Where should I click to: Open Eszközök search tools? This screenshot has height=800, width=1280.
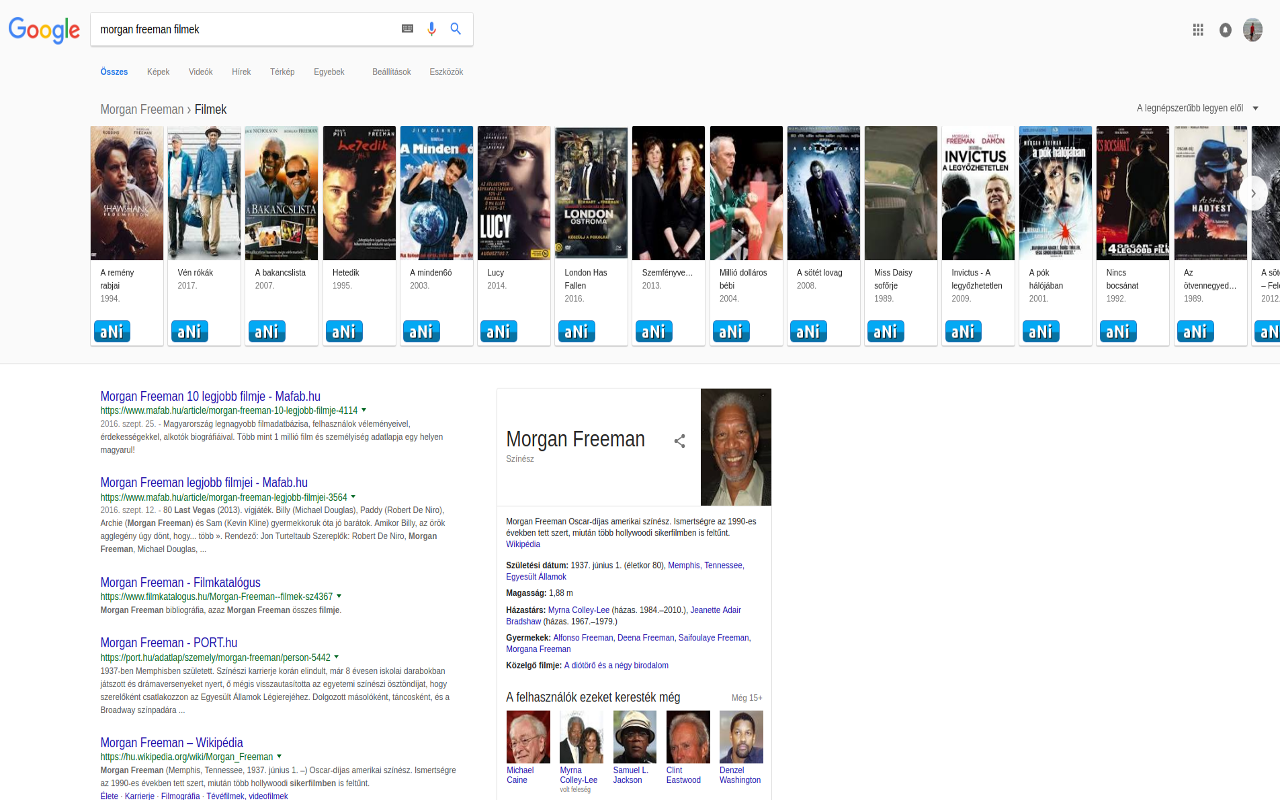click(x=446, y=72)
